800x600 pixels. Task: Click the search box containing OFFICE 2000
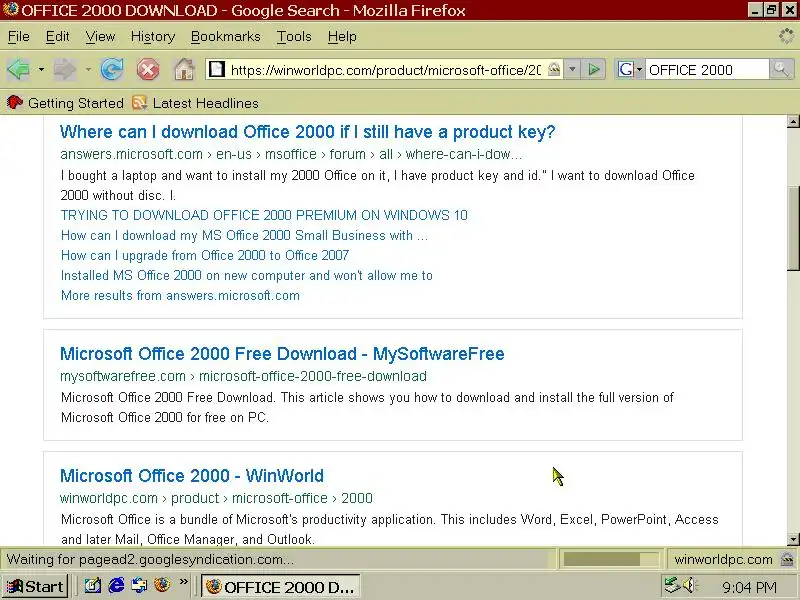(x=707, y=70)
